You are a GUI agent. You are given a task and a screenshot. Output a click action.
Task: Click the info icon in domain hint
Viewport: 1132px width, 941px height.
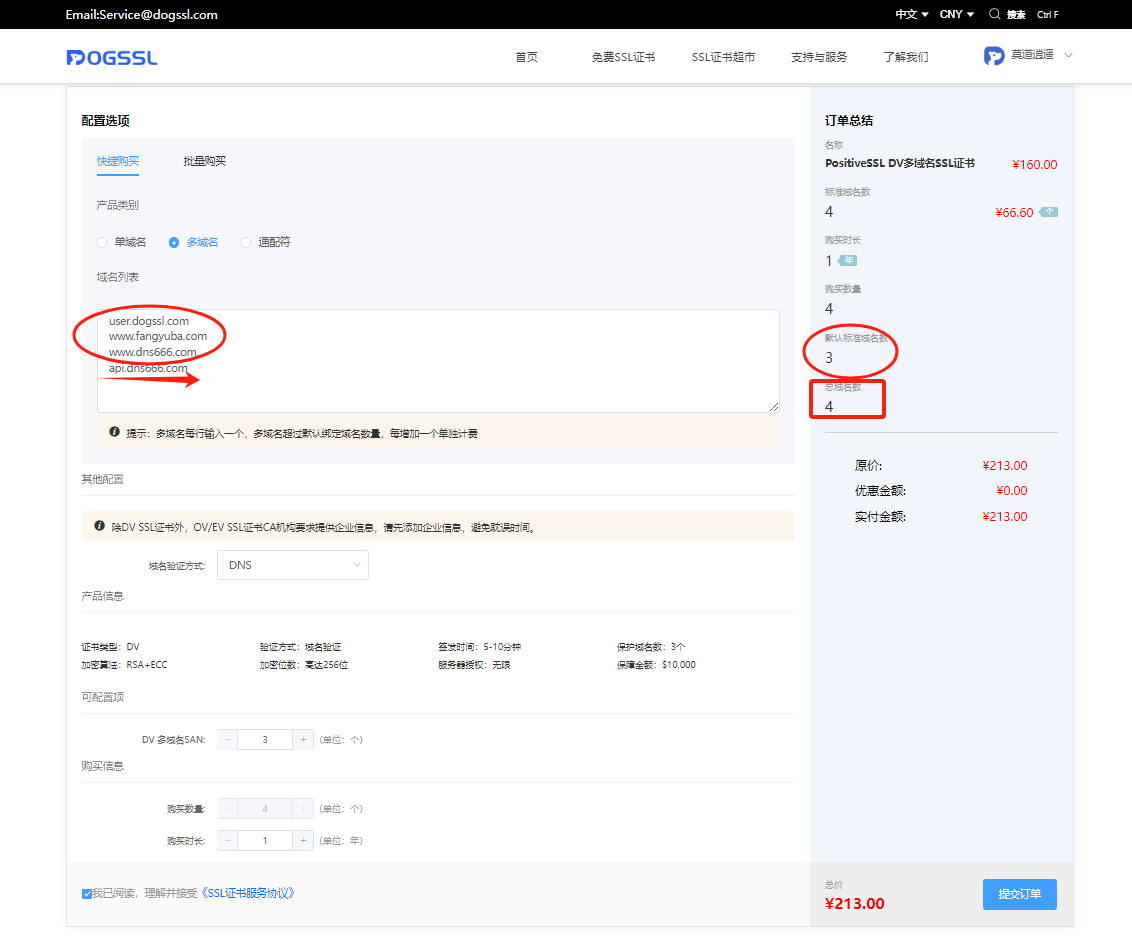coord(114,432)
